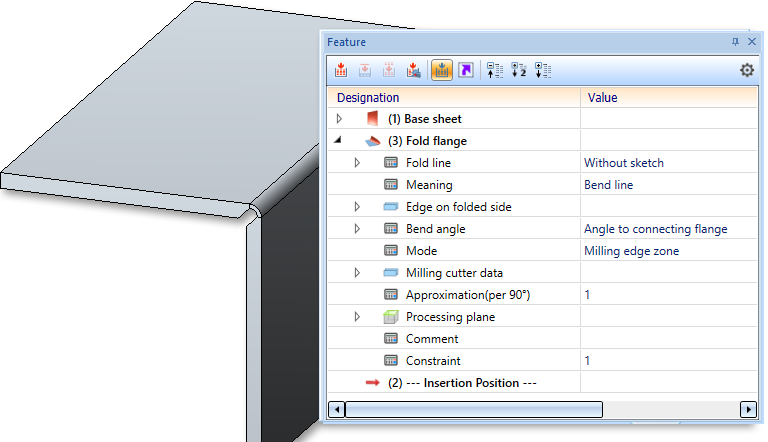
Task: Select the (3) Fold flange feature
Action: [x=427, y=141]
